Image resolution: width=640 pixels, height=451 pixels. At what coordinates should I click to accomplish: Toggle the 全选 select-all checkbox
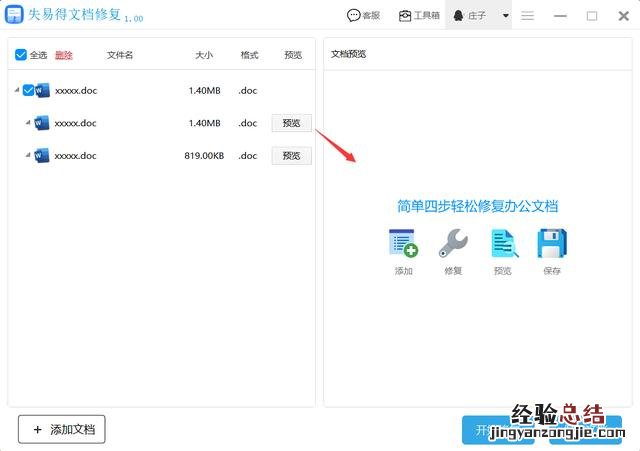pos(21,55)
